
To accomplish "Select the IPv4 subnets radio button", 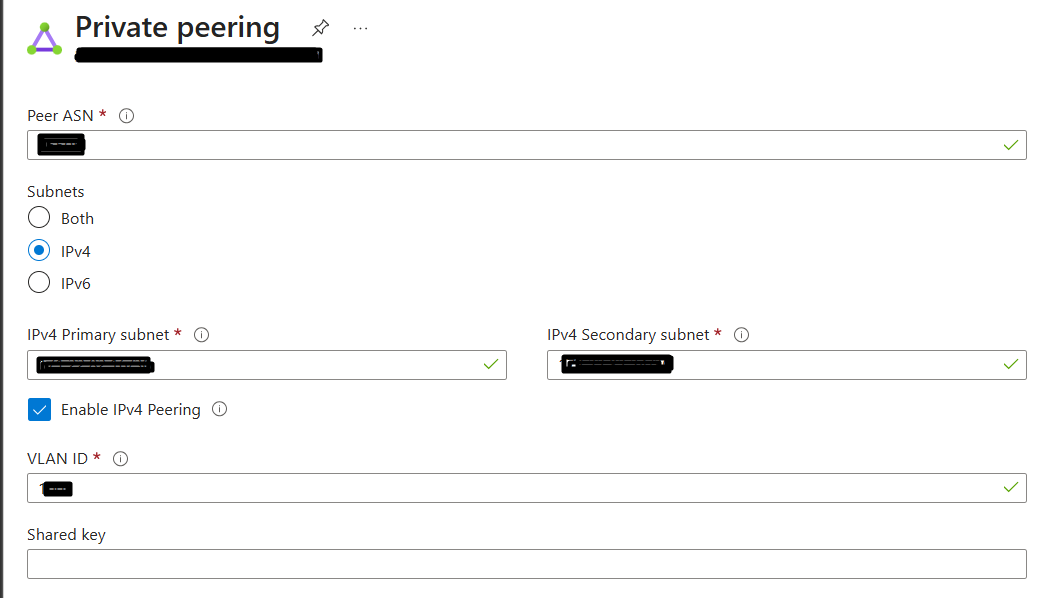I will pyautogui.click(x=39, y=250).
